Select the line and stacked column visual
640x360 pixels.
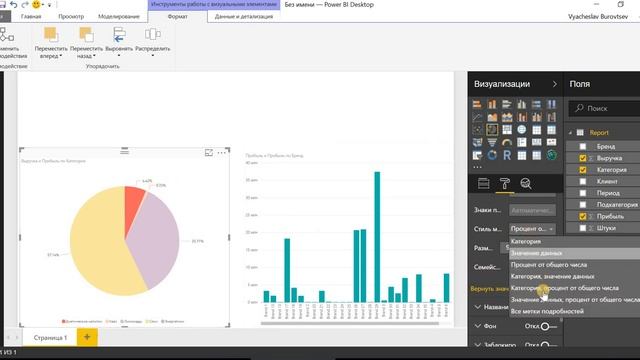[x=522, y=118]
